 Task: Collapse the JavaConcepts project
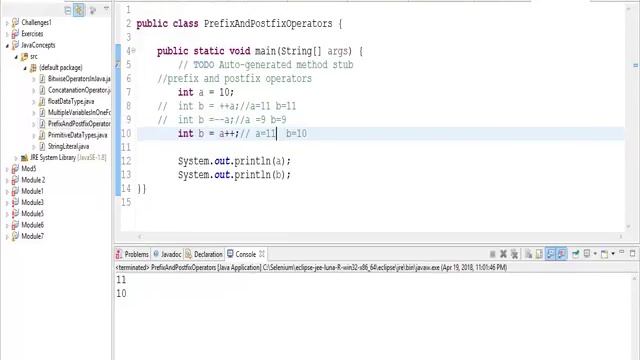(7, 46)
